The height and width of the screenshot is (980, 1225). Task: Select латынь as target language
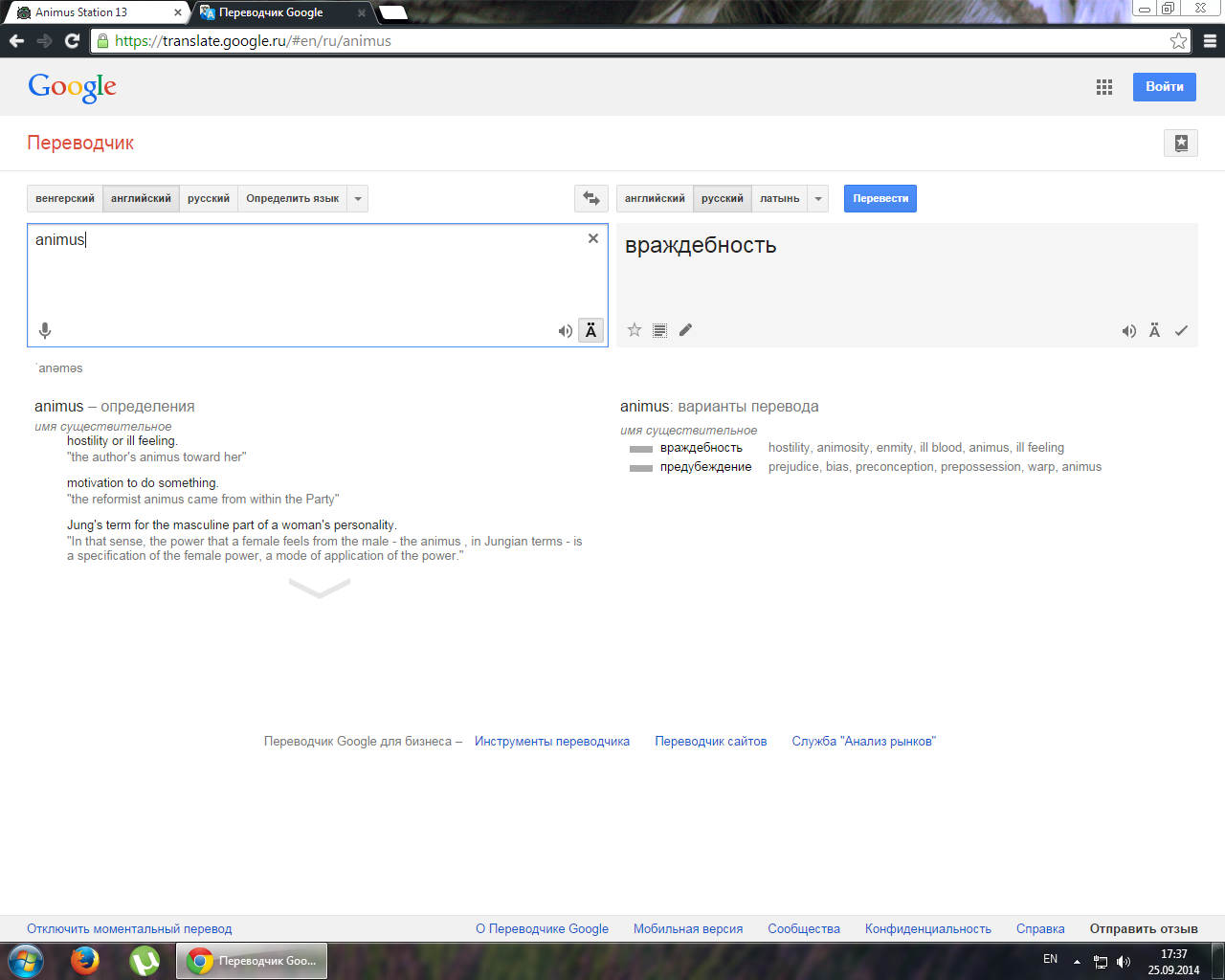click(780, 198)
